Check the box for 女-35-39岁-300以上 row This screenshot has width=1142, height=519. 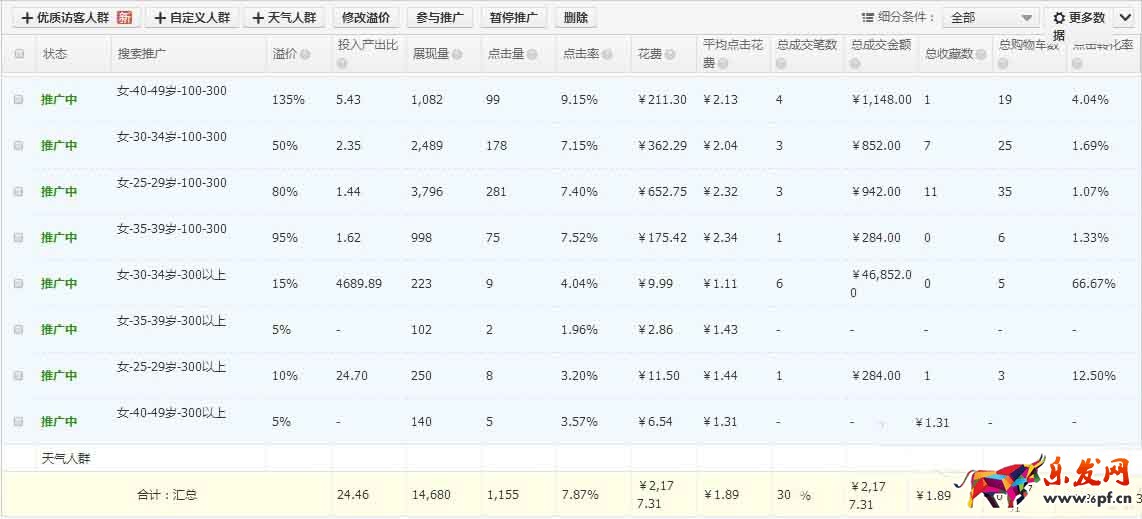coord(18,329)
